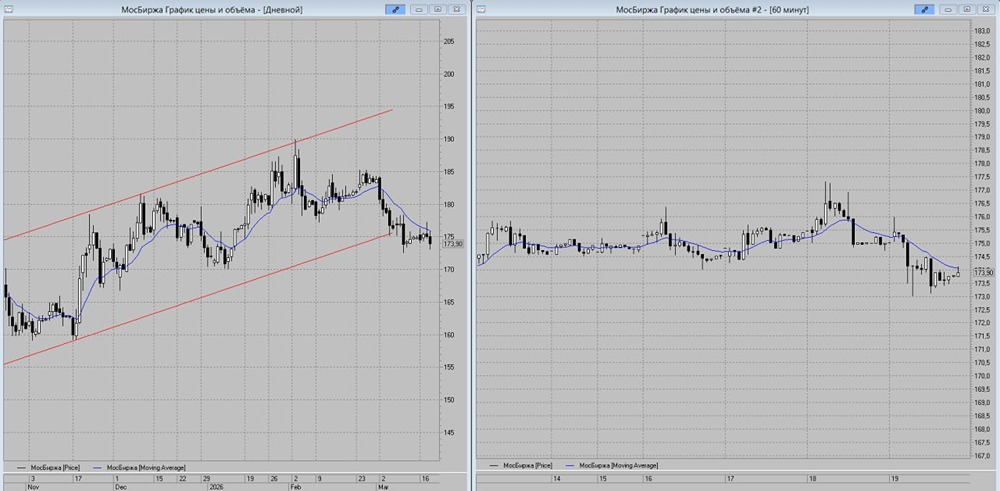Click date label '23' on daily time axis
Screen dimensions: 1000x491
click(x=361, y=478)
